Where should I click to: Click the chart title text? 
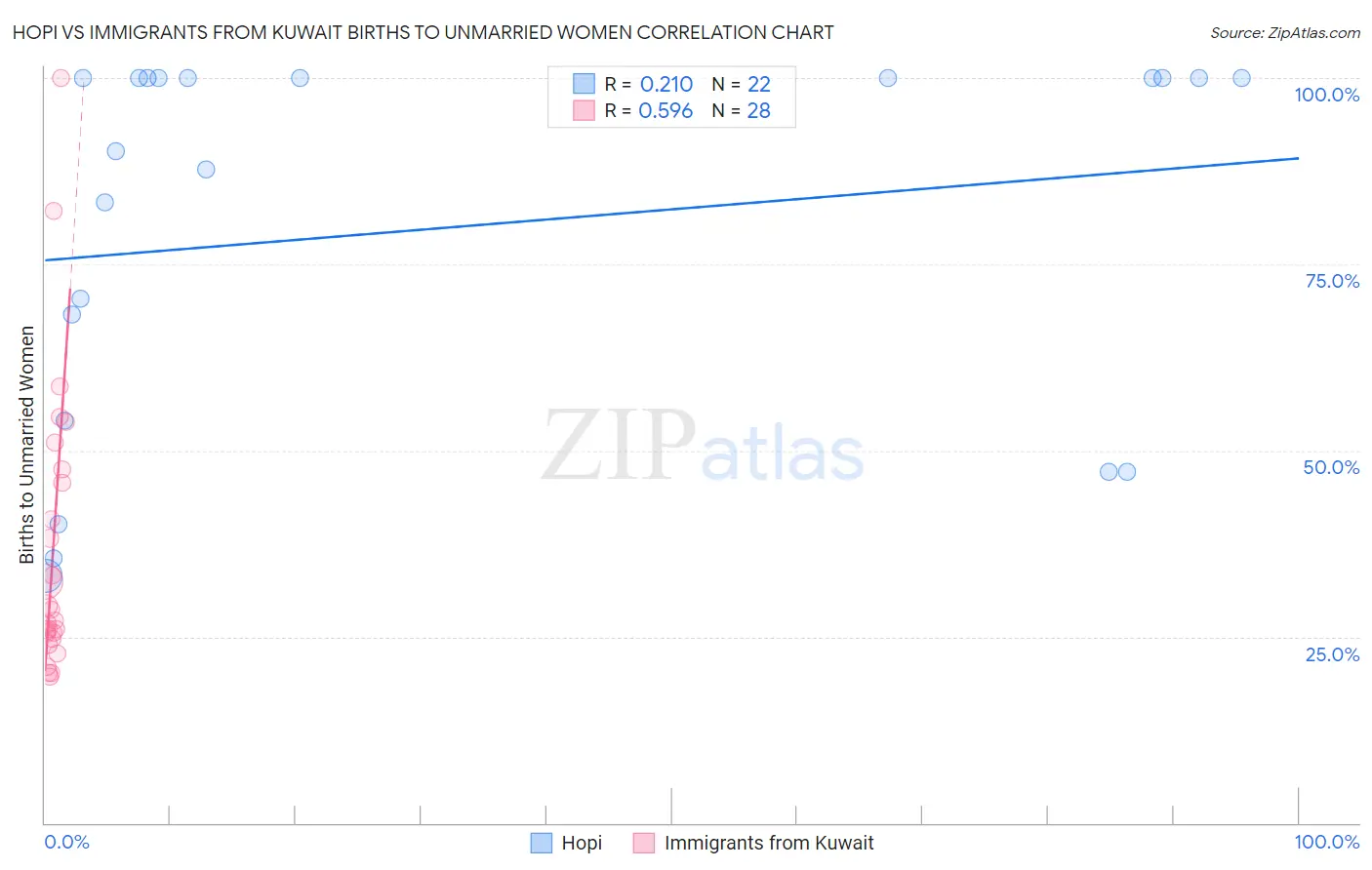[424, 32]
